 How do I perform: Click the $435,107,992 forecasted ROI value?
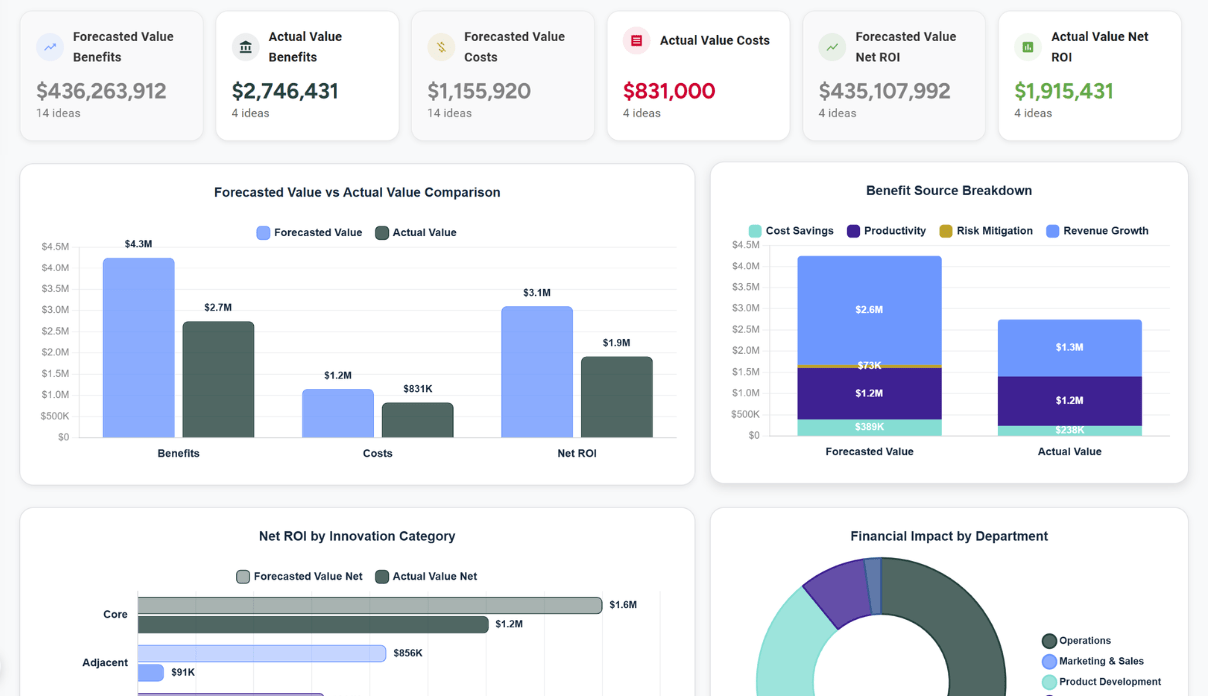[884, 91]
